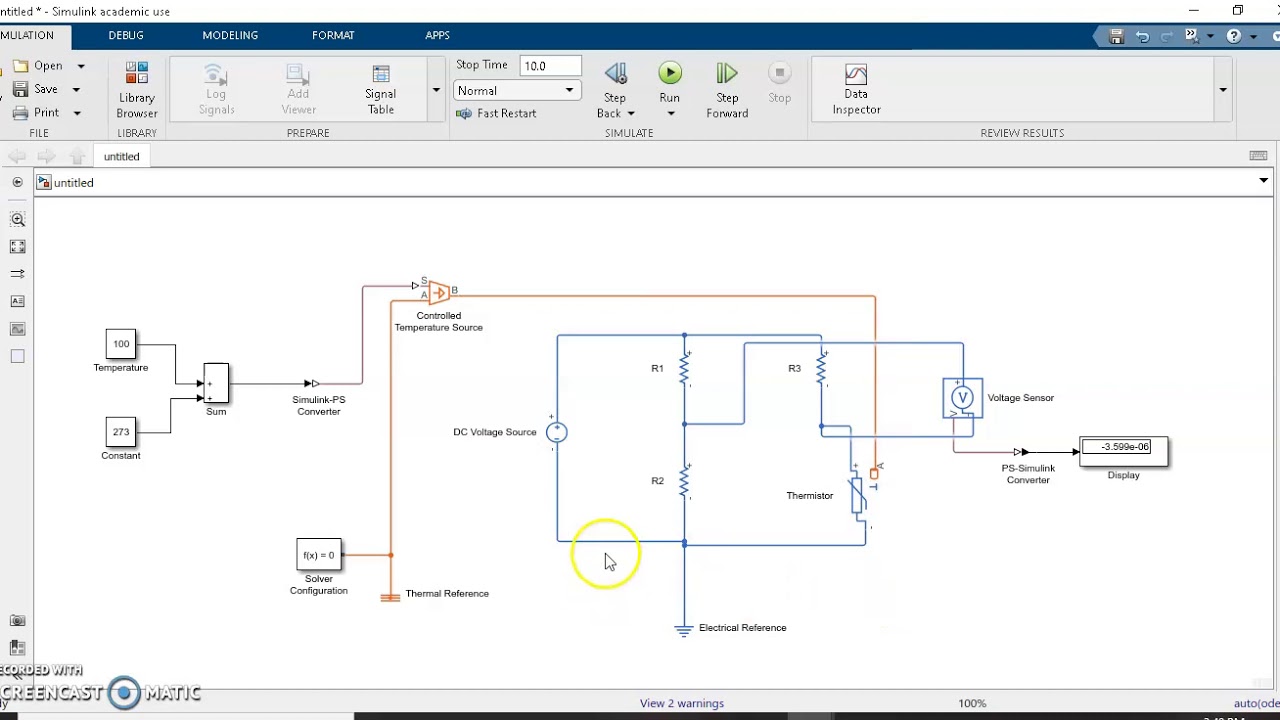
Task: Click the solver info in status bar
Action: [x=1256, y=703]
